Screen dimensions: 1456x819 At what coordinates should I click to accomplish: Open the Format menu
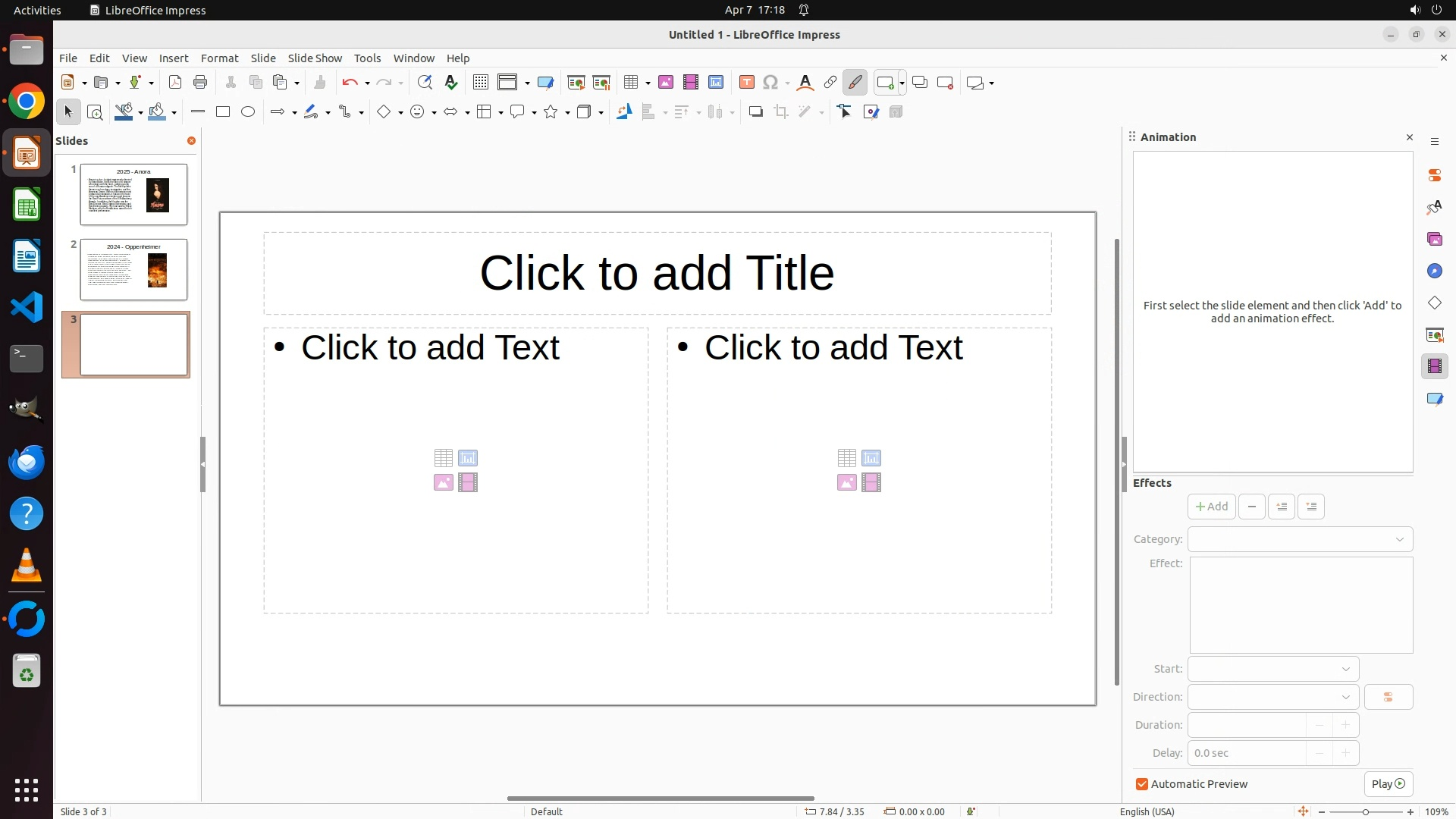click(219, 58)
